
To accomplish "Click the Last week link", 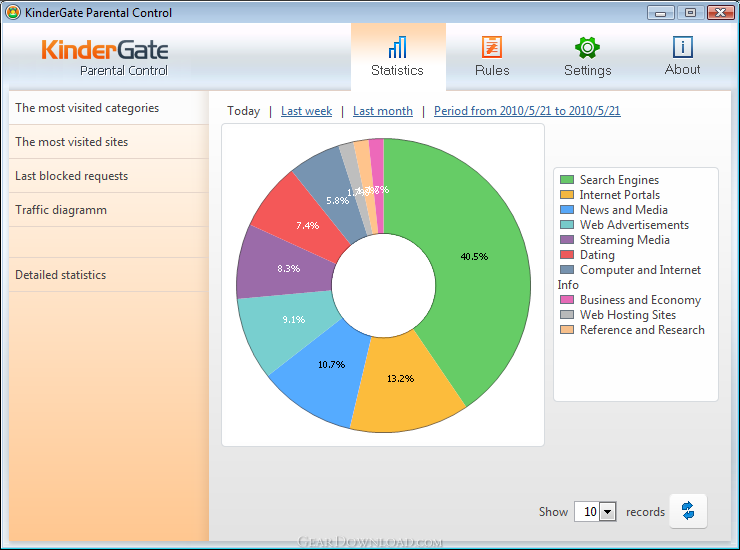I will [306, 111].
